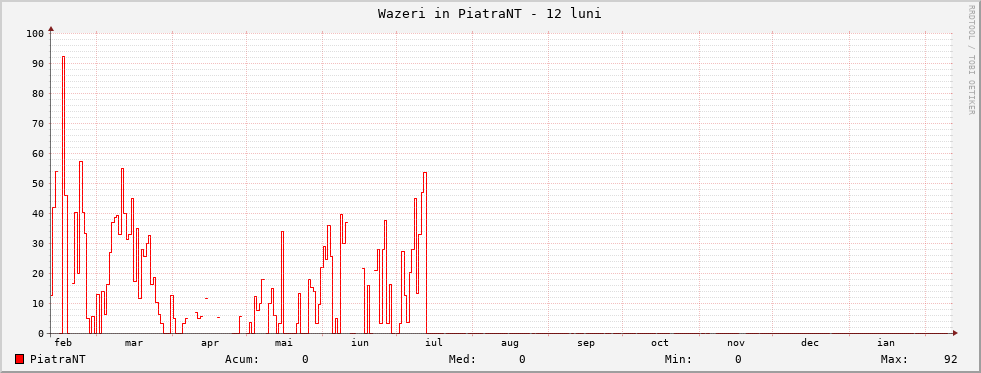Click the 'Acum:' statistic label
This screenshot has width=981, height=373.
tap(241, 359)
